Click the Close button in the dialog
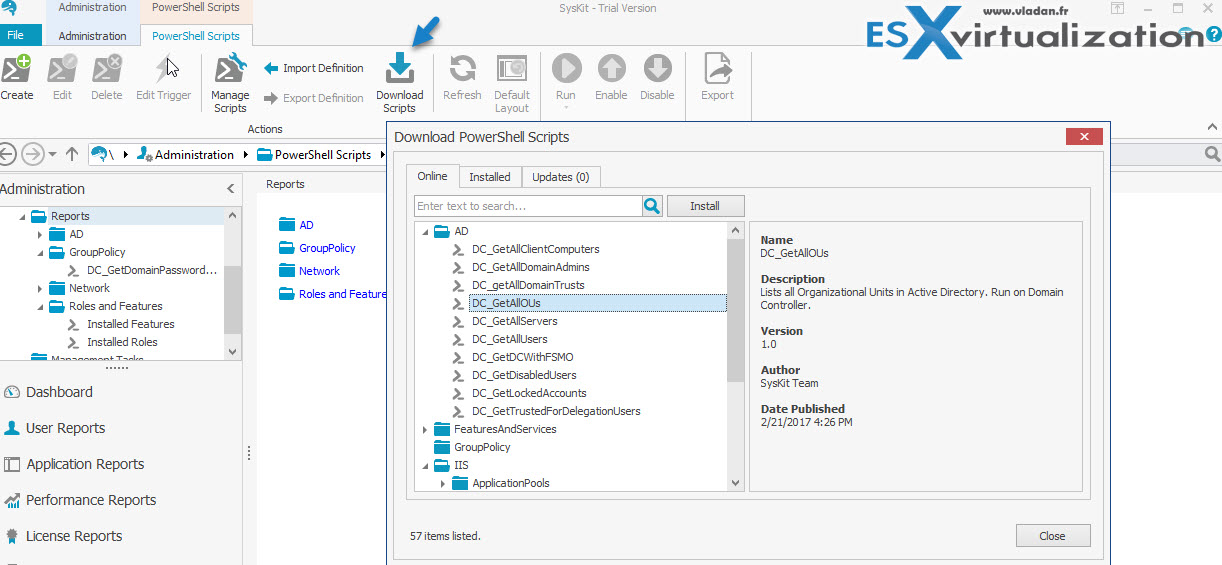1222x565 pixels. (x=1053, y=536)
